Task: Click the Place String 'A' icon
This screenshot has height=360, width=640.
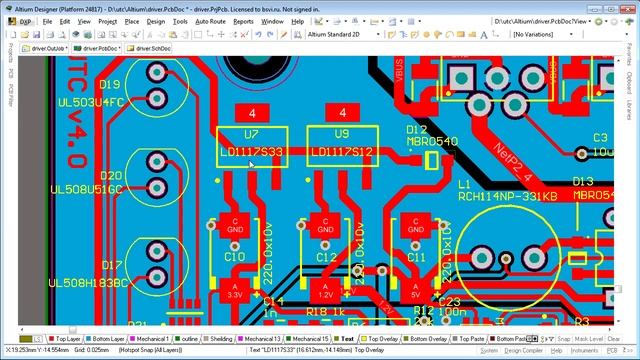Action: point(484,35)
